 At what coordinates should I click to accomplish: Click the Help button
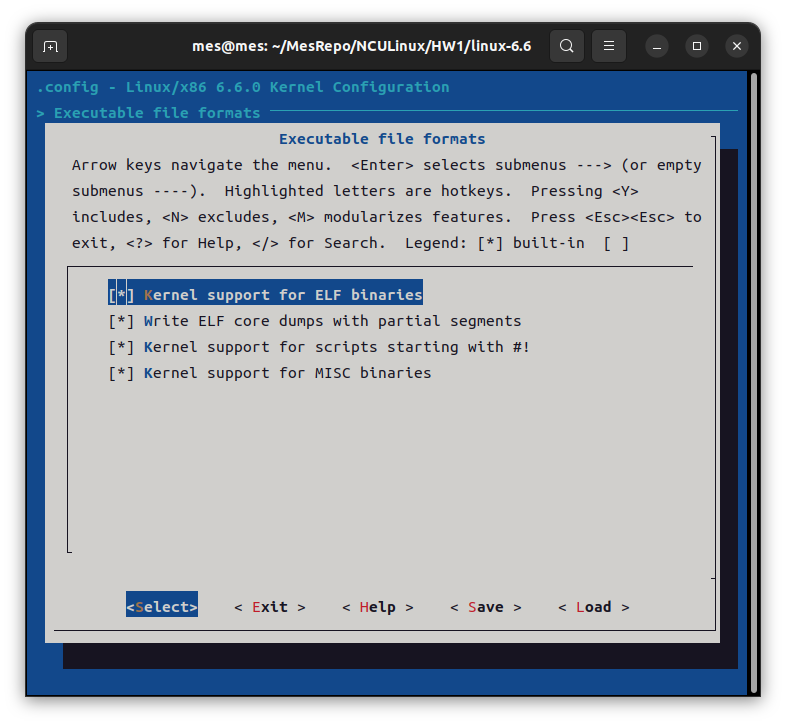click(x=377, y=607)
